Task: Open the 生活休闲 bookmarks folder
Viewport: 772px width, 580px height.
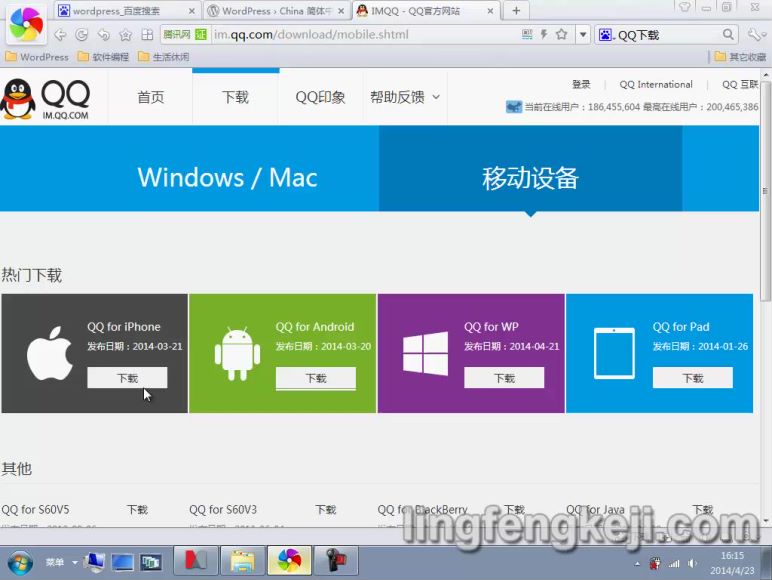Action: click(x=163, y=57)
